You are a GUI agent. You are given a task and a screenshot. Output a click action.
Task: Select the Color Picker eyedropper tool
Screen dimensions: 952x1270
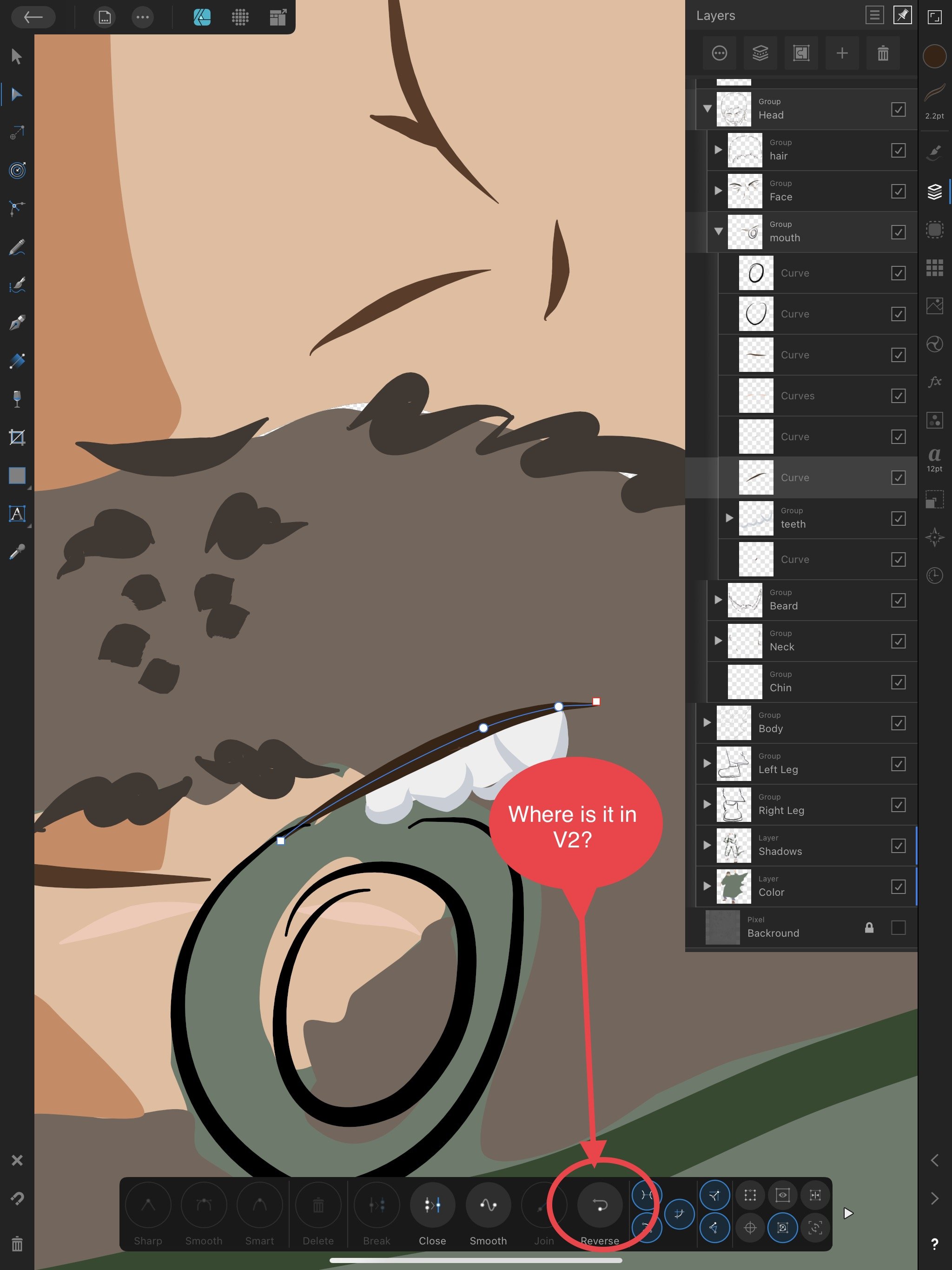click(x=17, y=552)
